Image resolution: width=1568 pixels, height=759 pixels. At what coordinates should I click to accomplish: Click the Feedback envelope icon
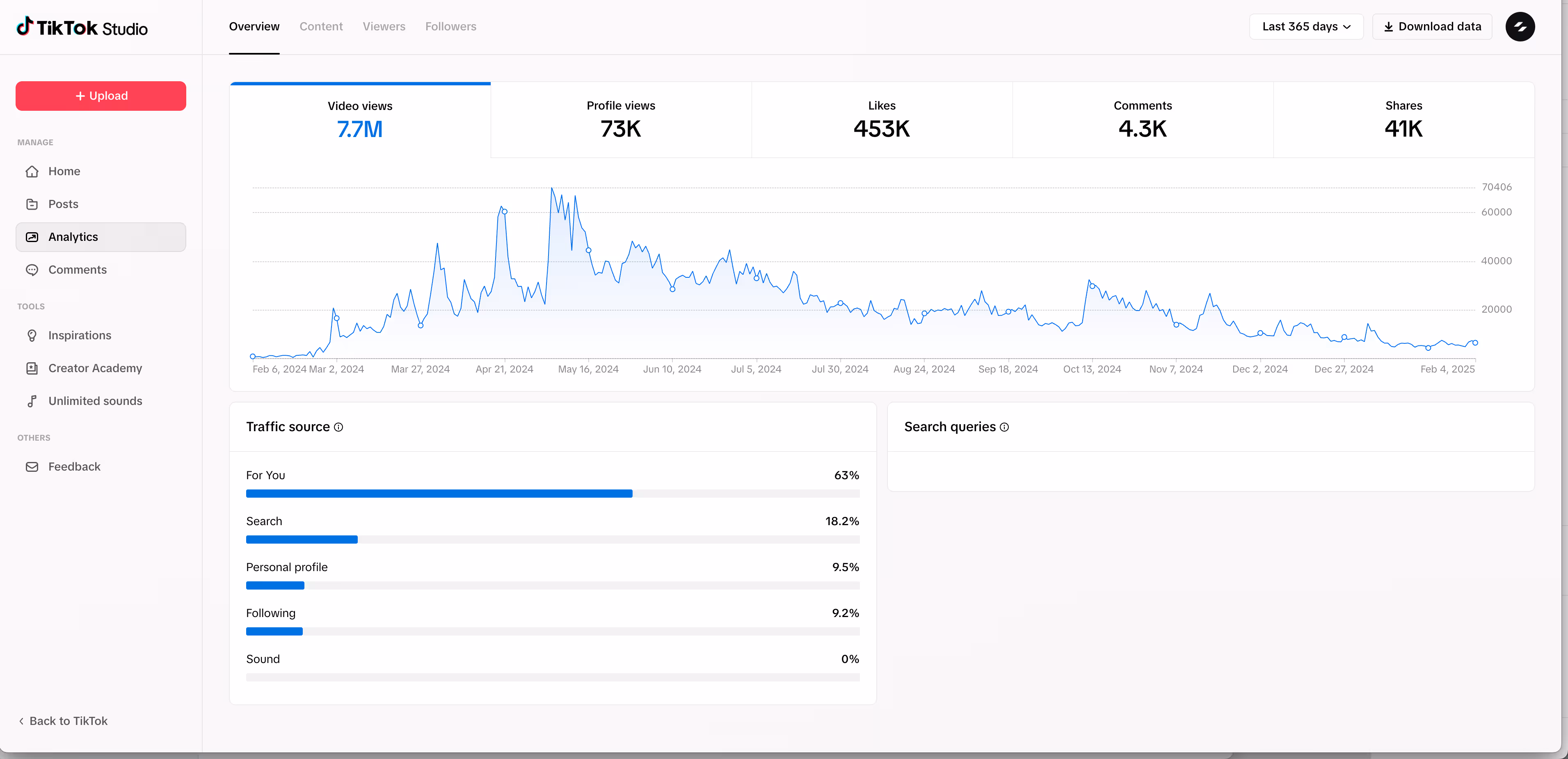(32, 467)
